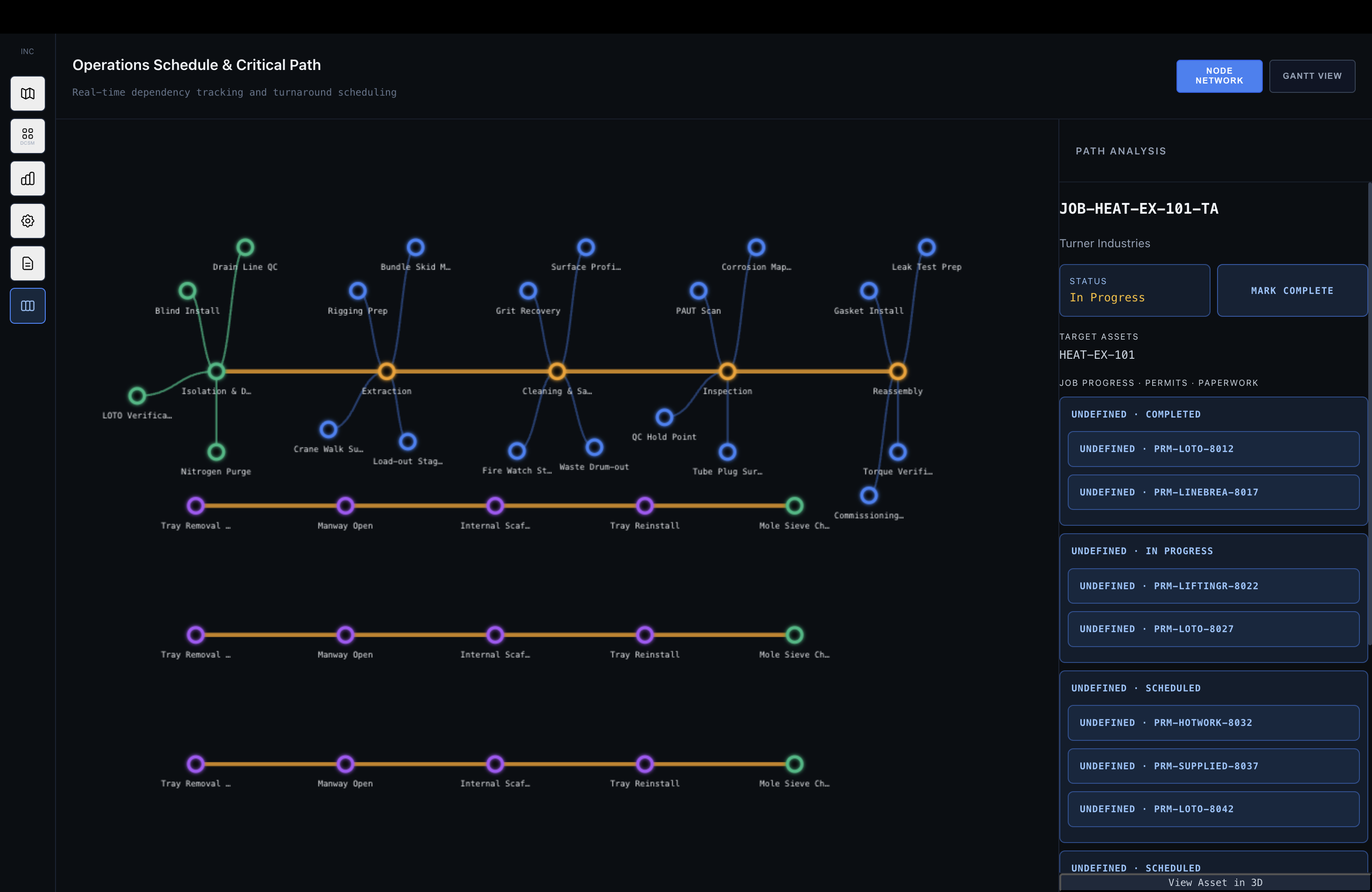Open the DCSM grid sidebar icon
The width and height of the screenshot is (1372, 892).
[28, 136]
